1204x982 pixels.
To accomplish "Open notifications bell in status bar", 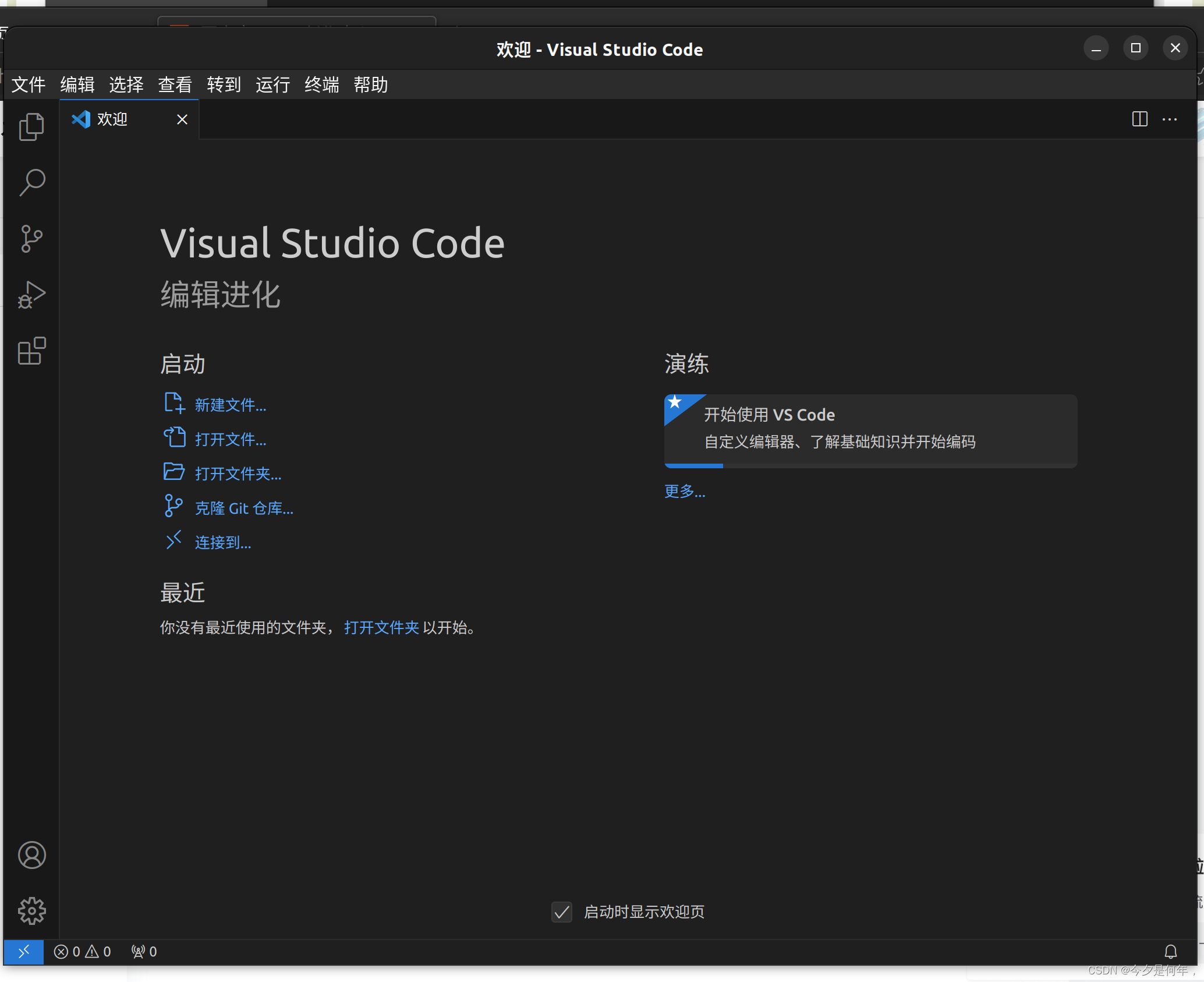I will click(x=1170, y=952).
